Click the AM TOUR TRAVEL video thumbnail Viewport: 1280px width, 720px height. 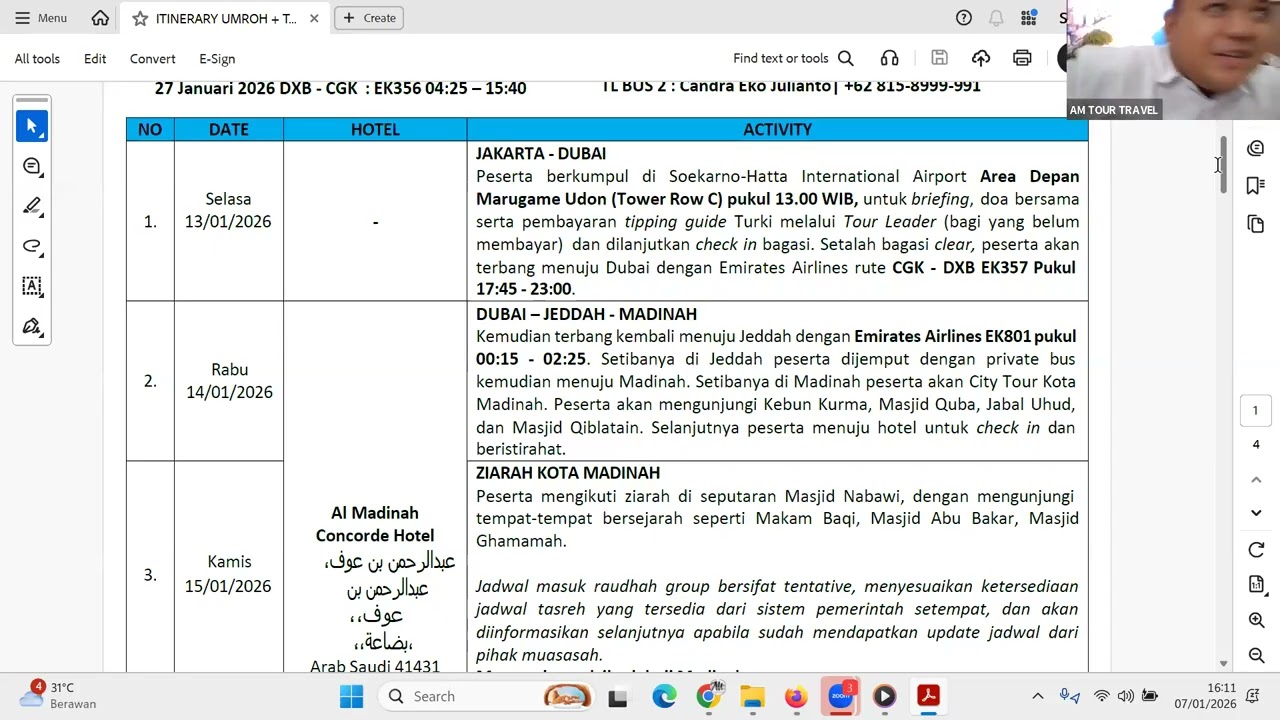[1174, 60]
